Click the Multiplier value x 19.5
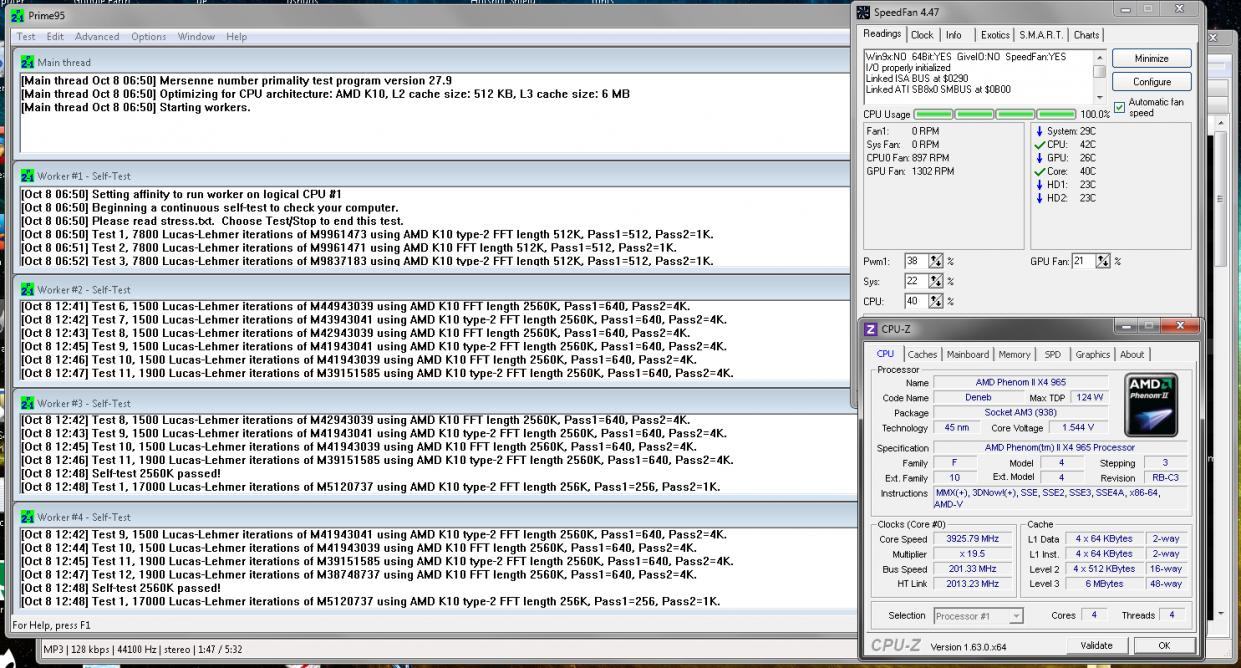Image resolution: width=1241 pixels, height=668 pixels. point(972,554)
